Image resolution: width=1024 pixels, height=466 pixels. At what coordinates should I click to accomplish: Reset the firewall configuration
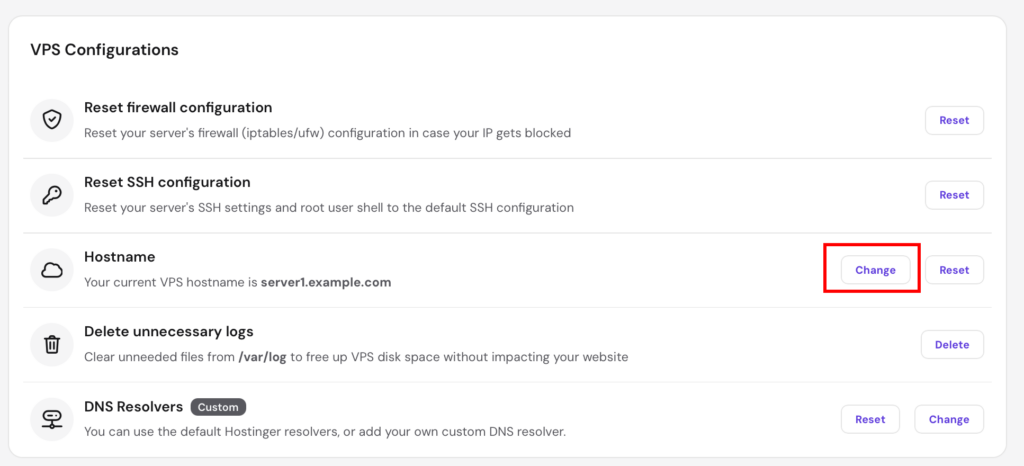point(954,120)
